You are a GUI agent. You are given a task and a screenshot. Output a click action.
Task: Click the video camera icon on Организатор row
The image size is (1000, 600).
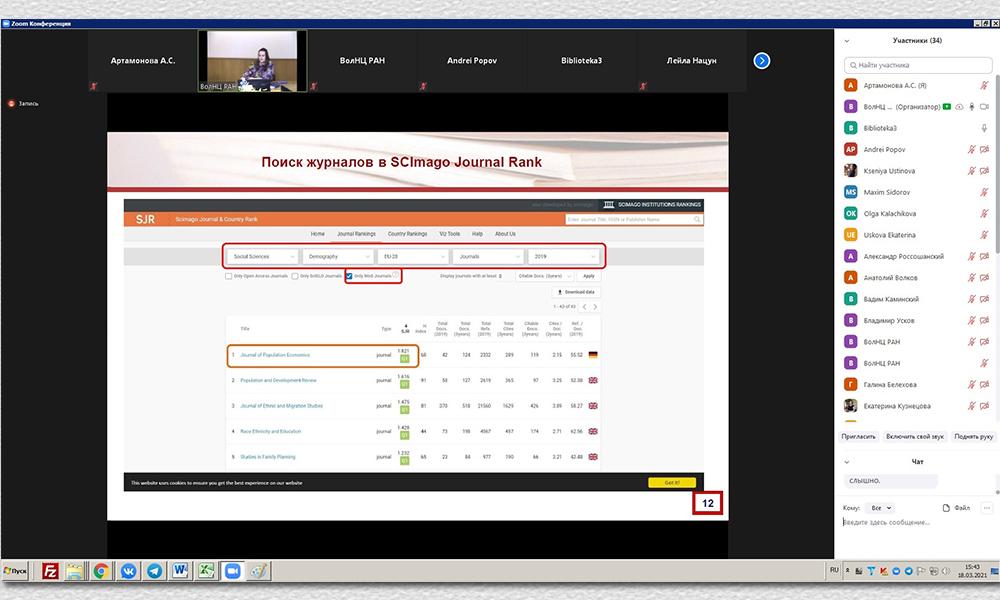984,106
